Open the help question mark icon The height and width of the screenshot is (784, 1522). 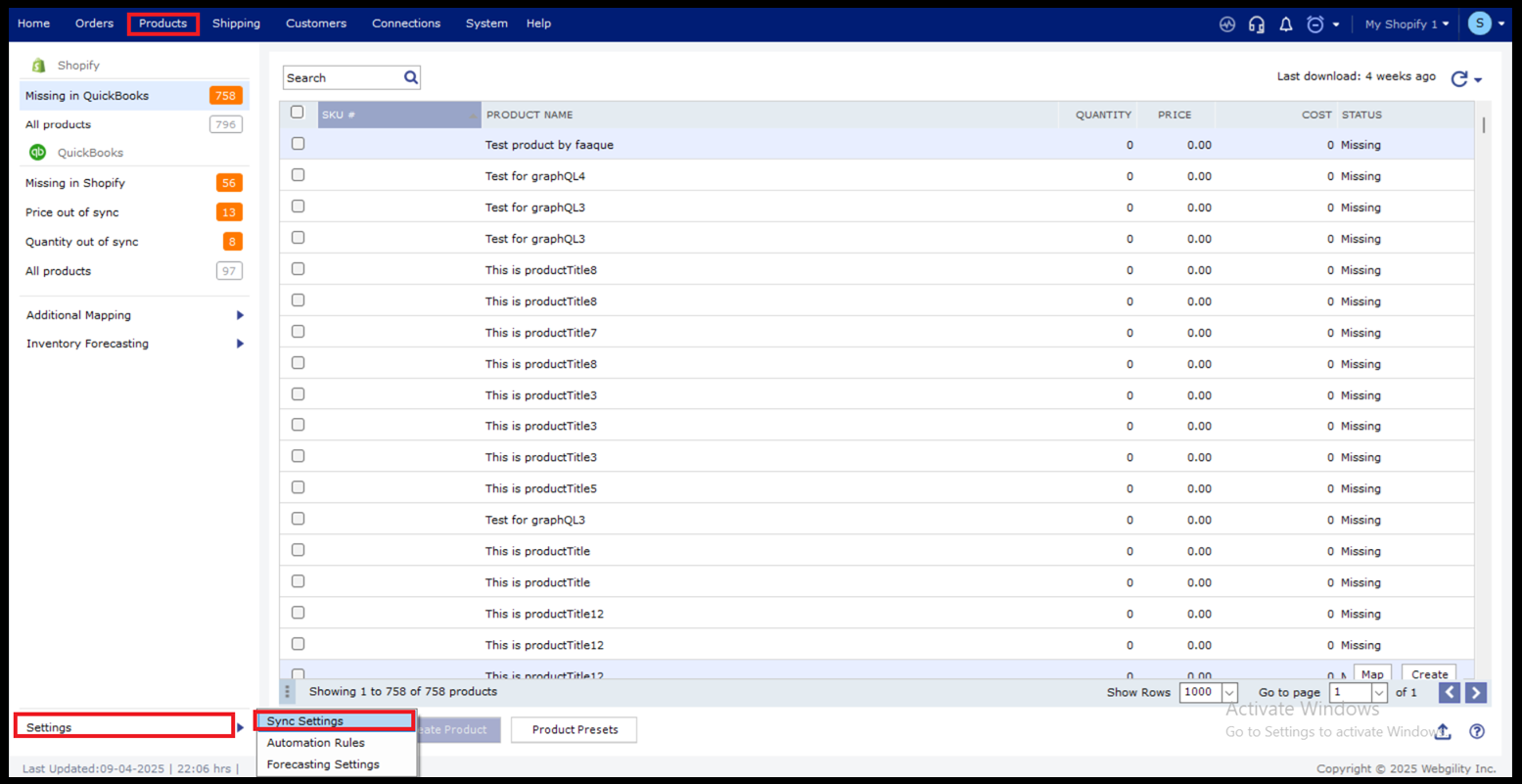pos(1477,732)
